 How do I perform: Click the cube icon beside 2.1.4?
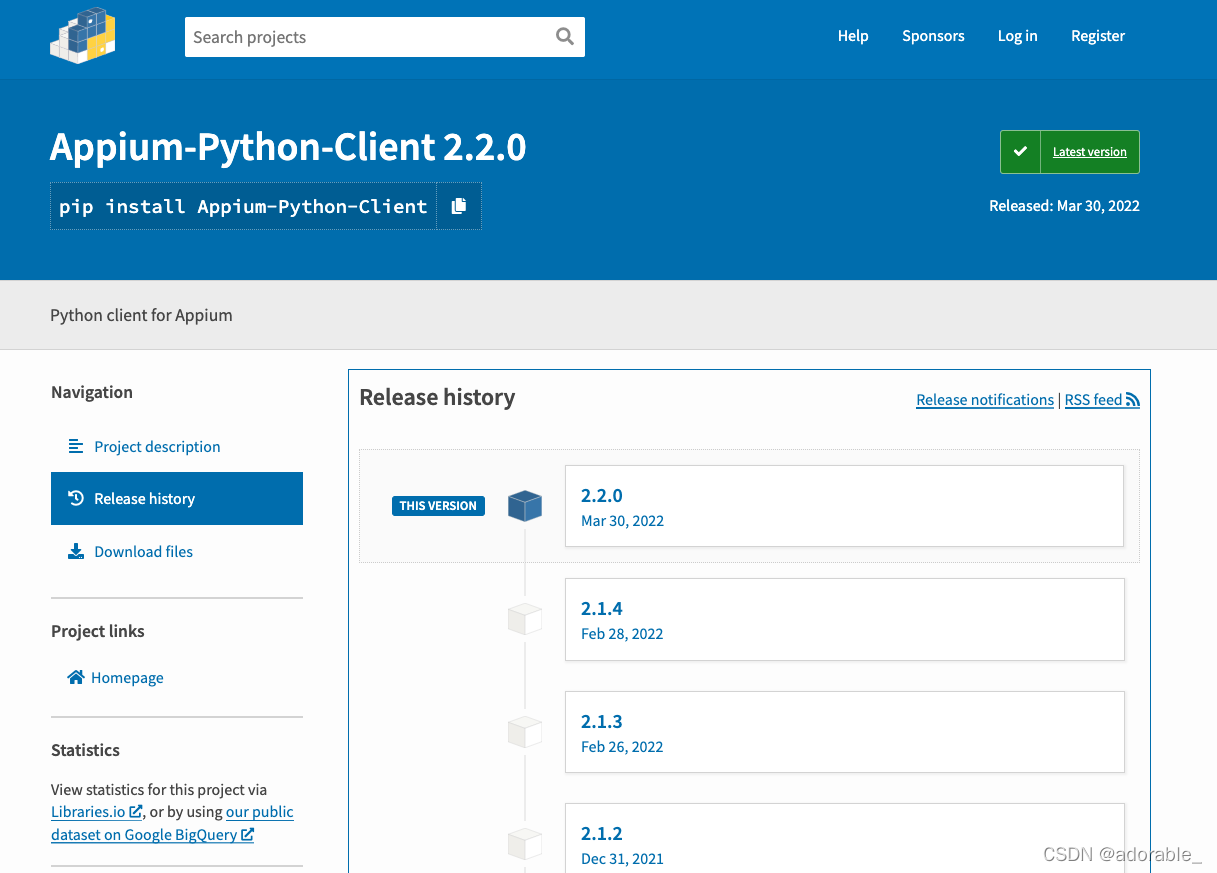coord(525,619)
